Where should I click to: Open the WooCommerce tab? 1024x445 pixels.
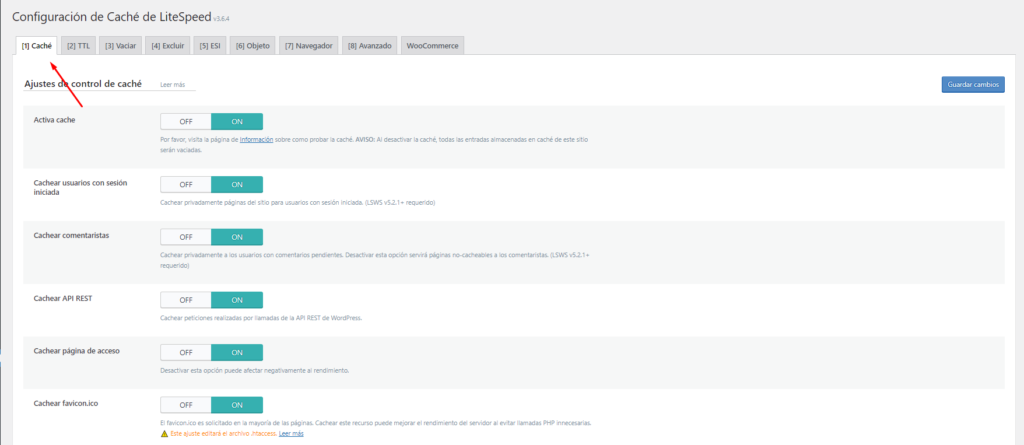point(432,46)
